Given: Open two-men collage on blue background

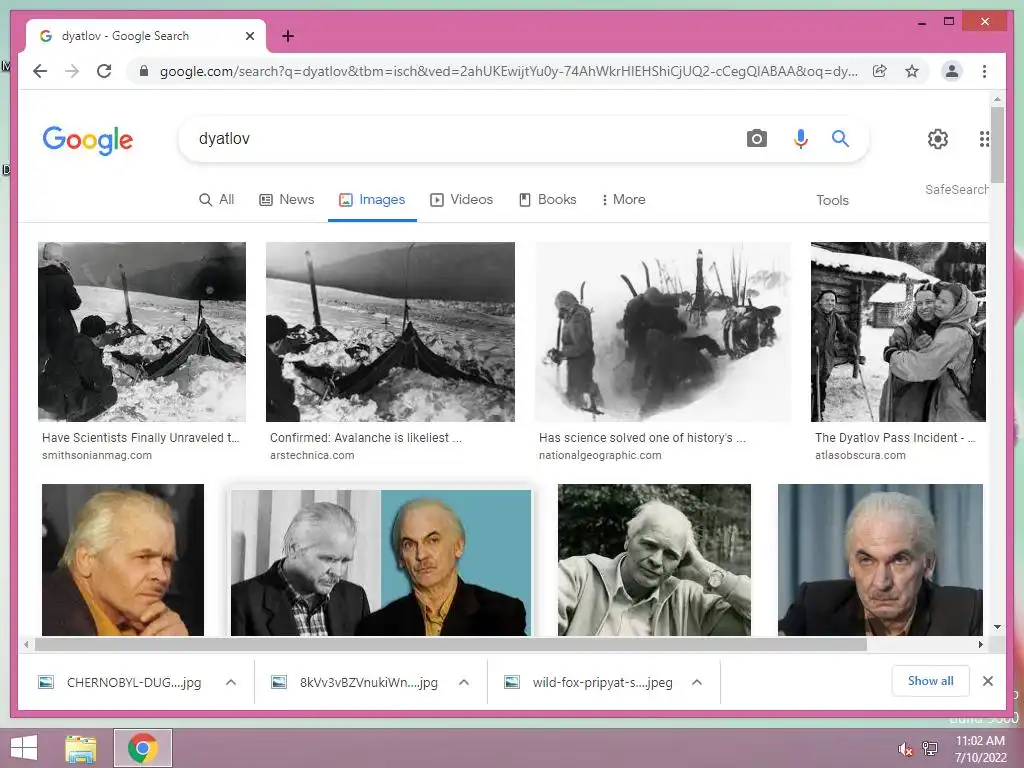Looking at the screenshot, I should (381, 563).
